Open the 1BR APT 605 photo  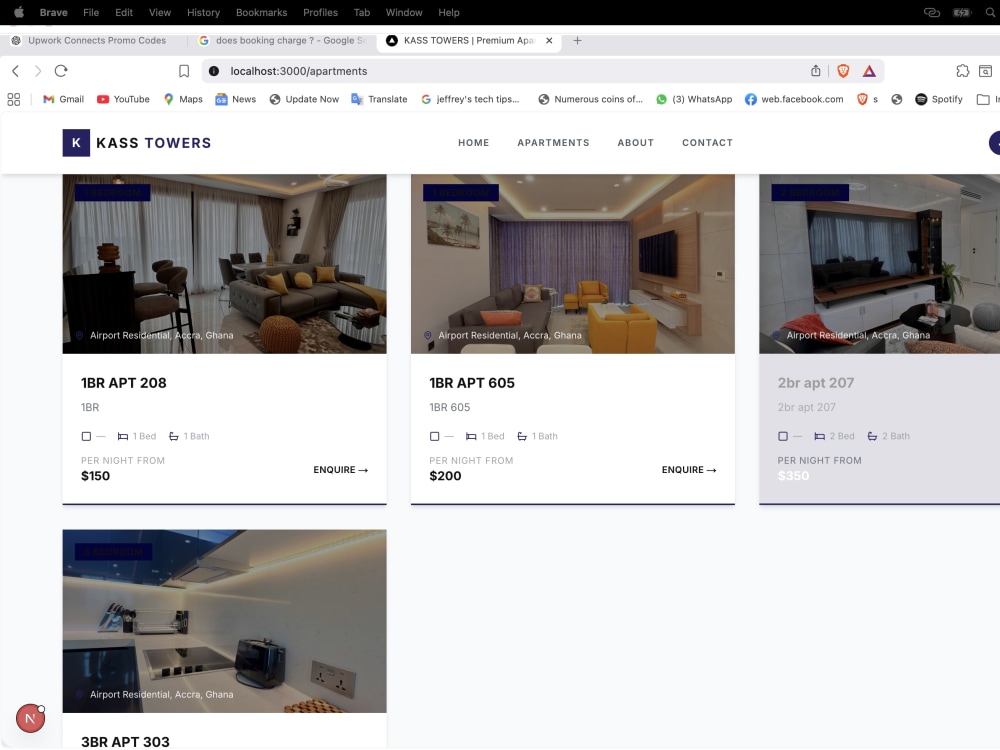tap(573, 264)
